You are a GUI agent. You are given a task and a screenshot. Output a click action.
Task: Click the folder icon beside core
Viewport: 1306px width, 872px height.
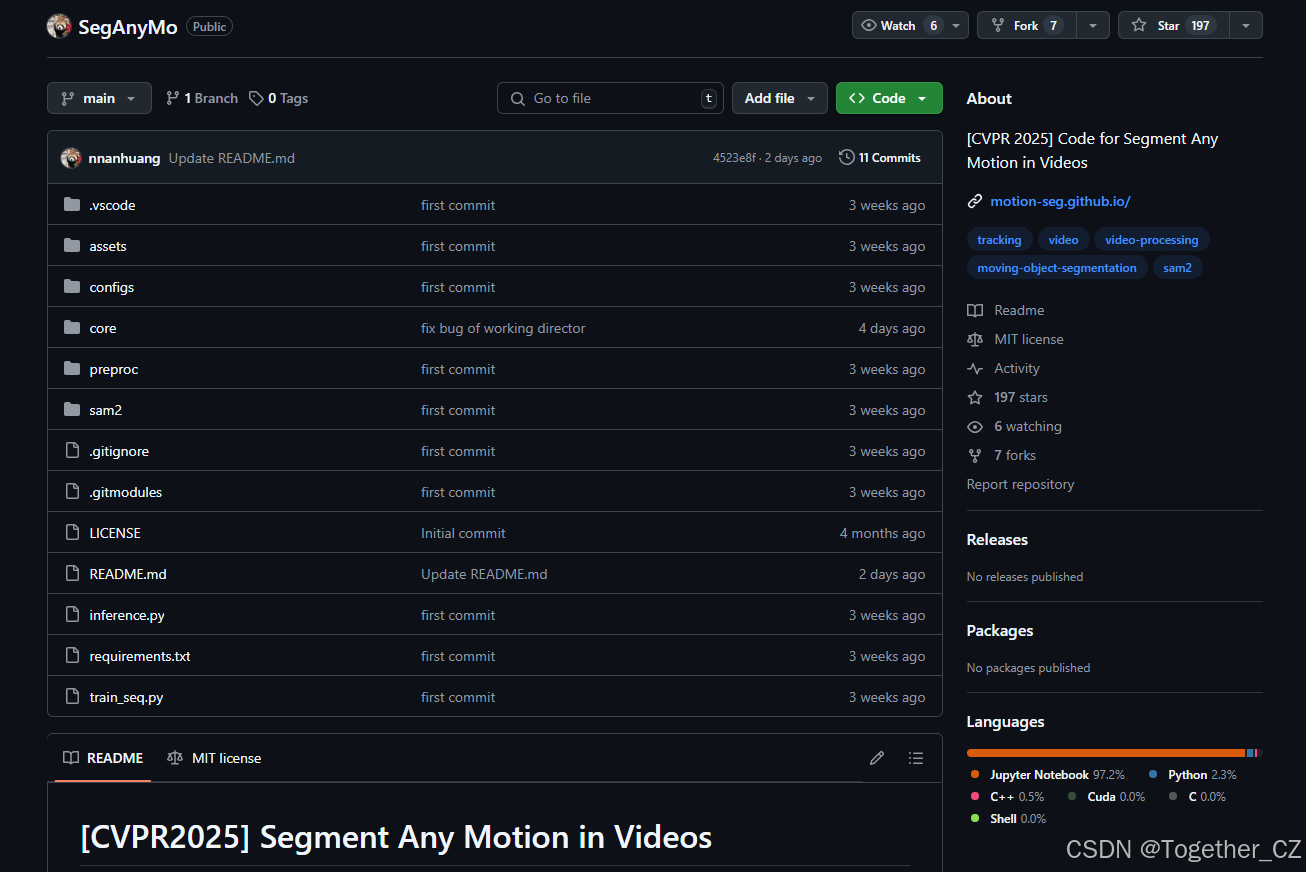[x=72, y=328]
